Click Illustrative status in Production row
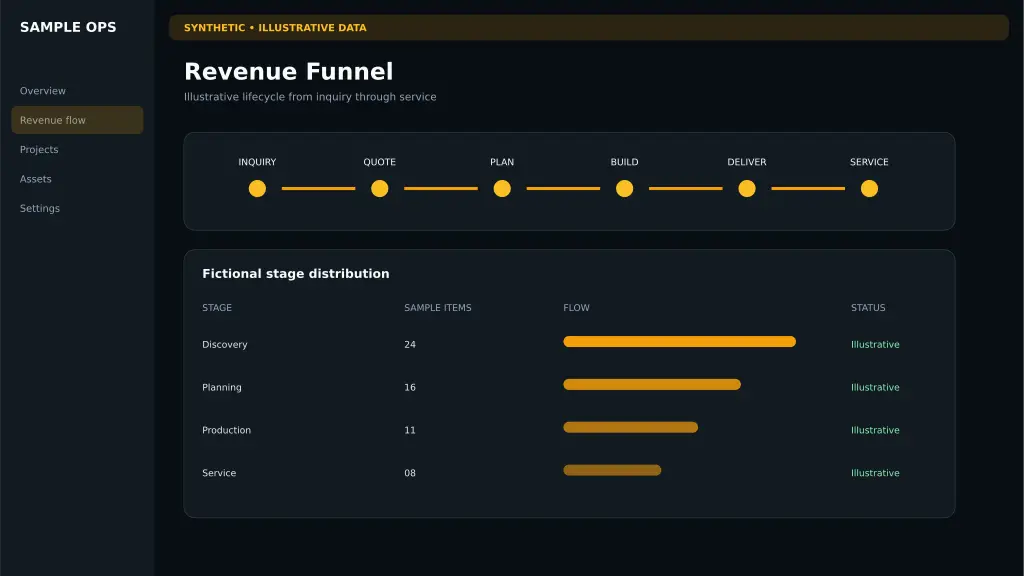The image size is (1024, 576). [875, 430]
